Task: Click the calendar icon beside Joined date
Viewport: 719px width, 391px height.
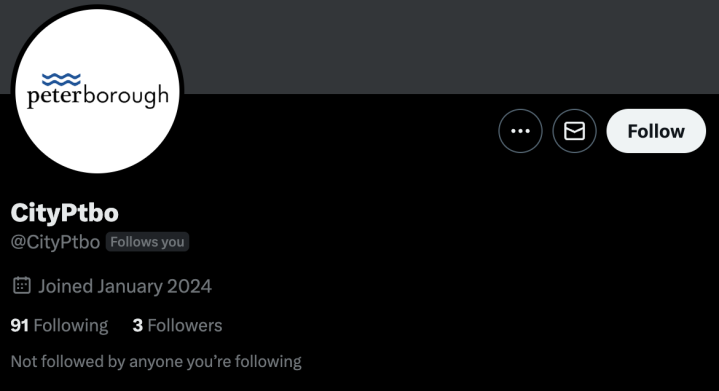Action: pyautogui.click(x=22, y=286)
